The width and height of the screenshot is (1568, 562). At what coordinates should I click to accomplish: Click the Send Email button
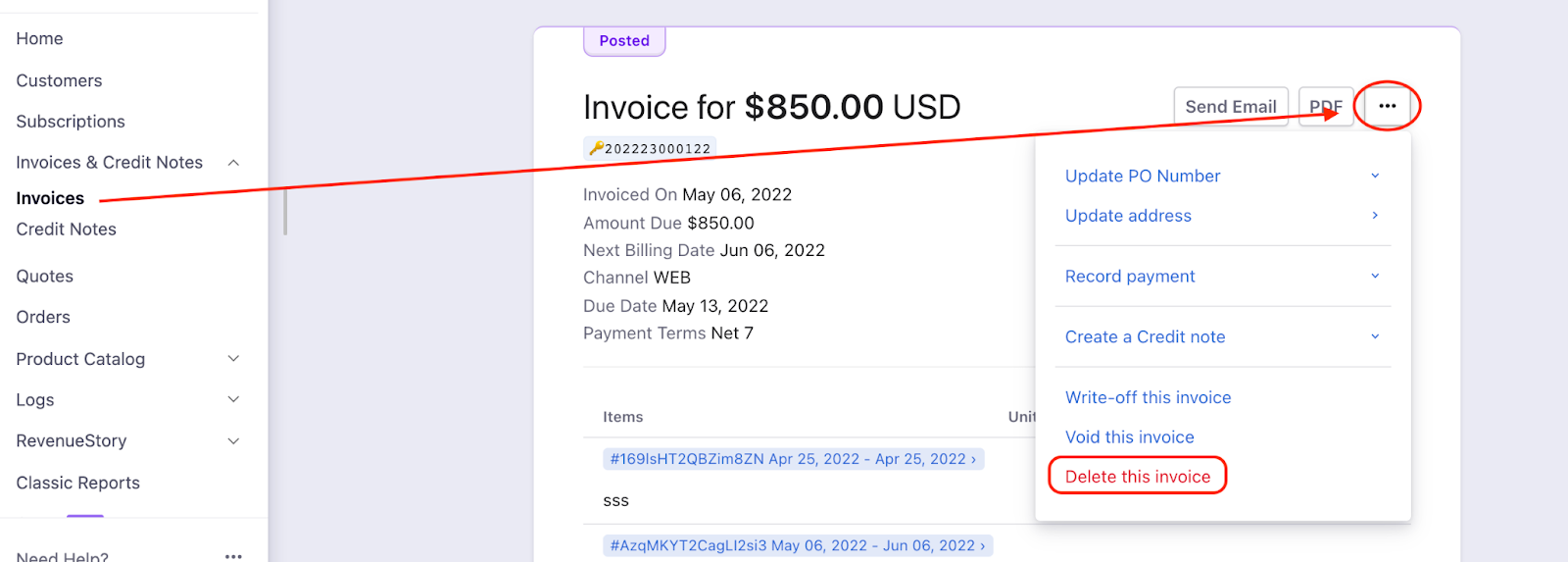[x=1230, y=106]
